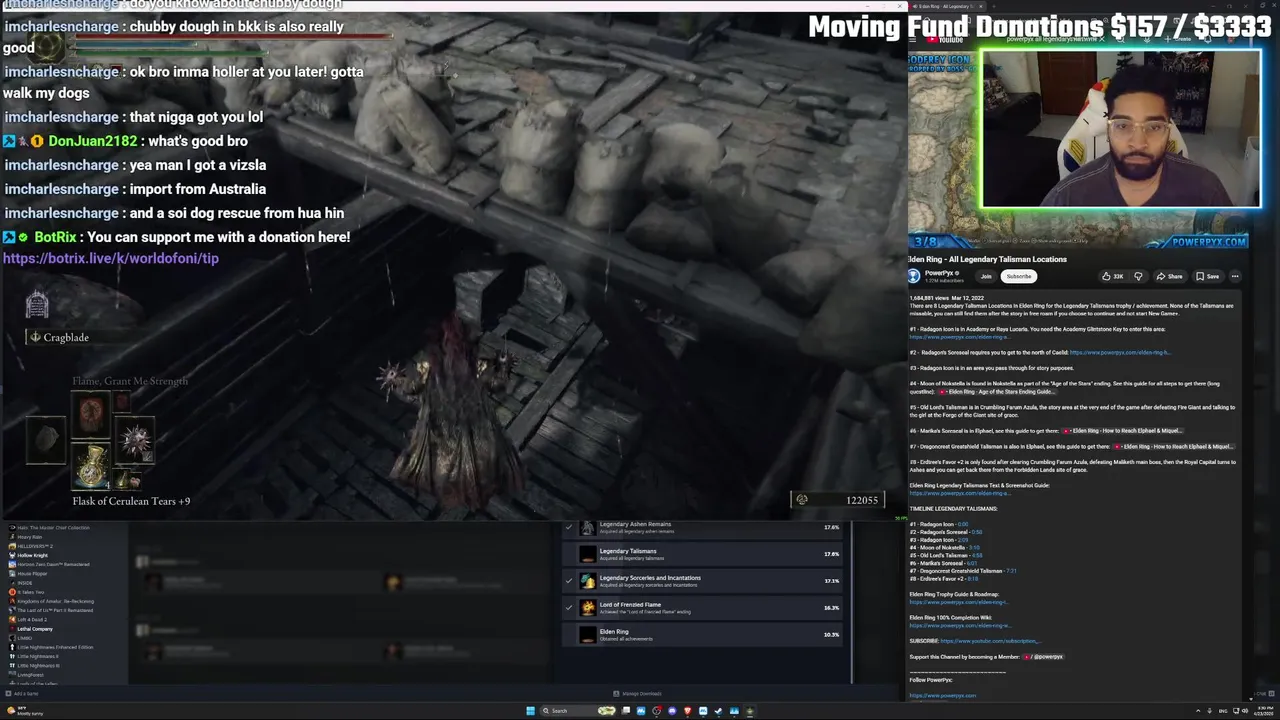
Task: Jump to timestamp 7:21 Dragoncrest Greatshield
Action: click(x=1011, y=571)
